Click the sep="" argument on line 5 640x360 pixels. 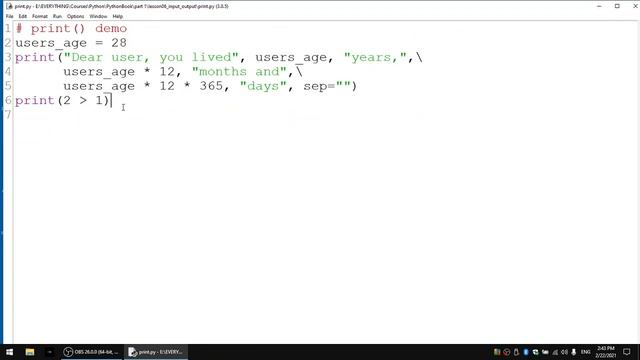pos(327,86)
